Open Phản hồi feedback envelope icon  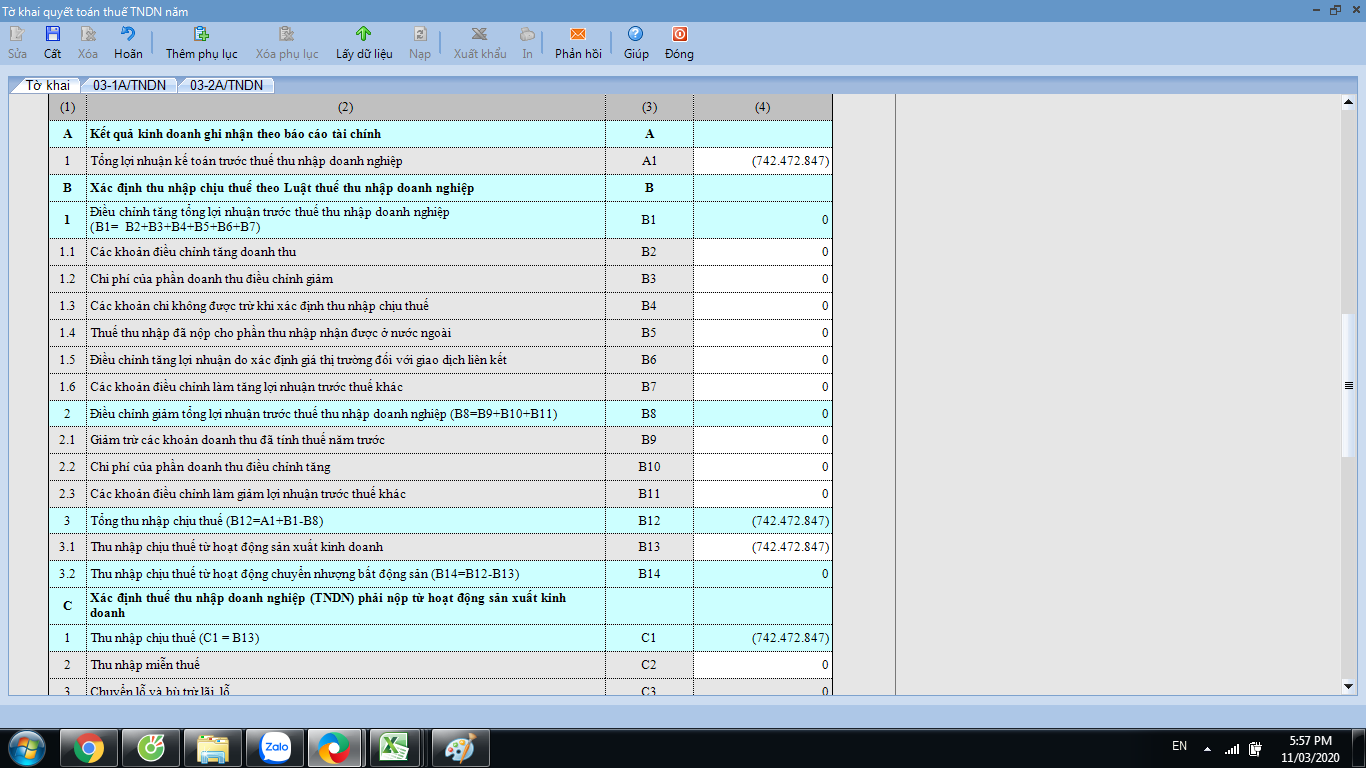[x=578, y=34]
